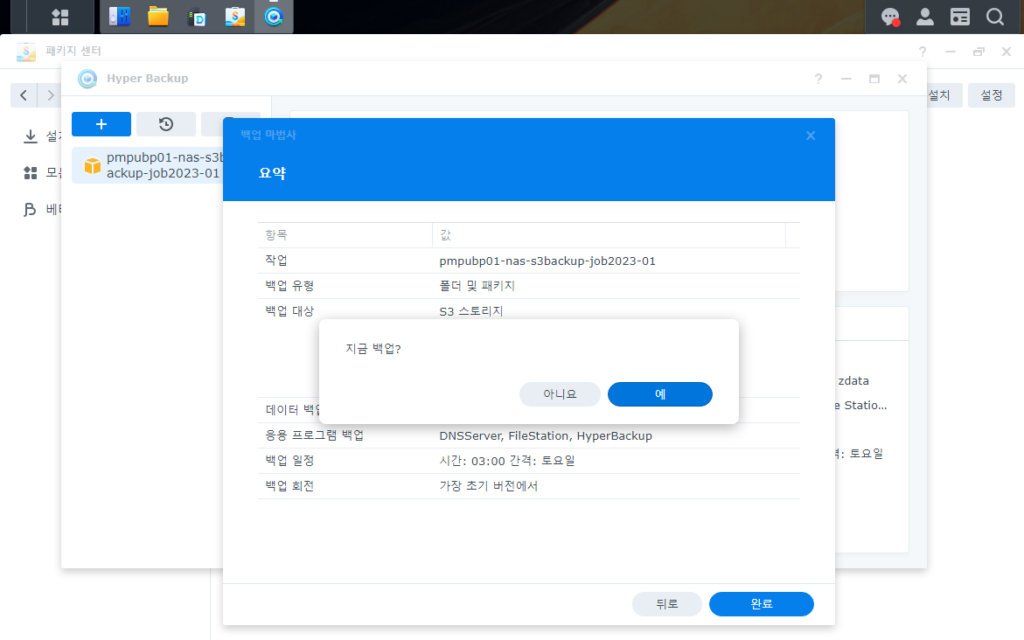The image size is (1024, 640).
Task: Navigate back in Package Center
Action: [x=24, y=95]
